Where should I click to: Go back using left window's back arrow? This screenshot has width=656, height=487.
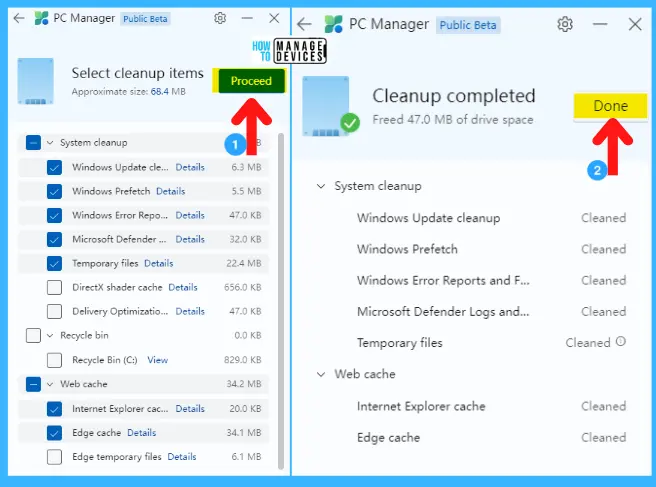coord(19,18)
